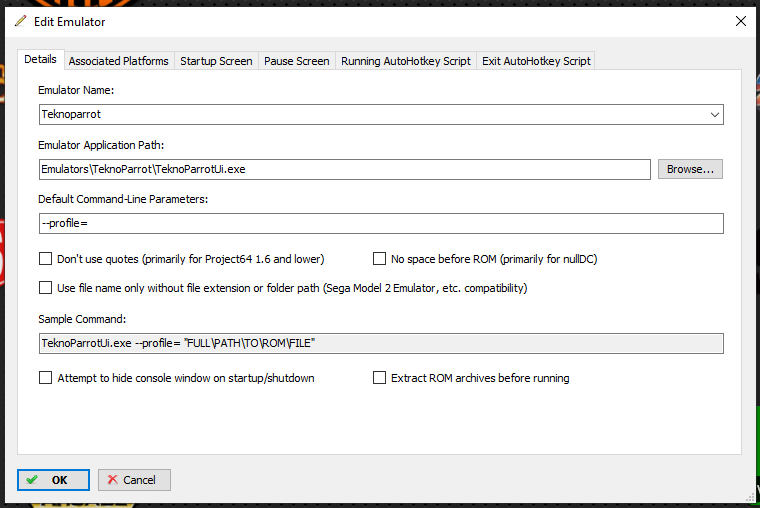Switch to the Associated Platforms tab
The width and height of the screenshot is (760, 508).
(119, 61)
